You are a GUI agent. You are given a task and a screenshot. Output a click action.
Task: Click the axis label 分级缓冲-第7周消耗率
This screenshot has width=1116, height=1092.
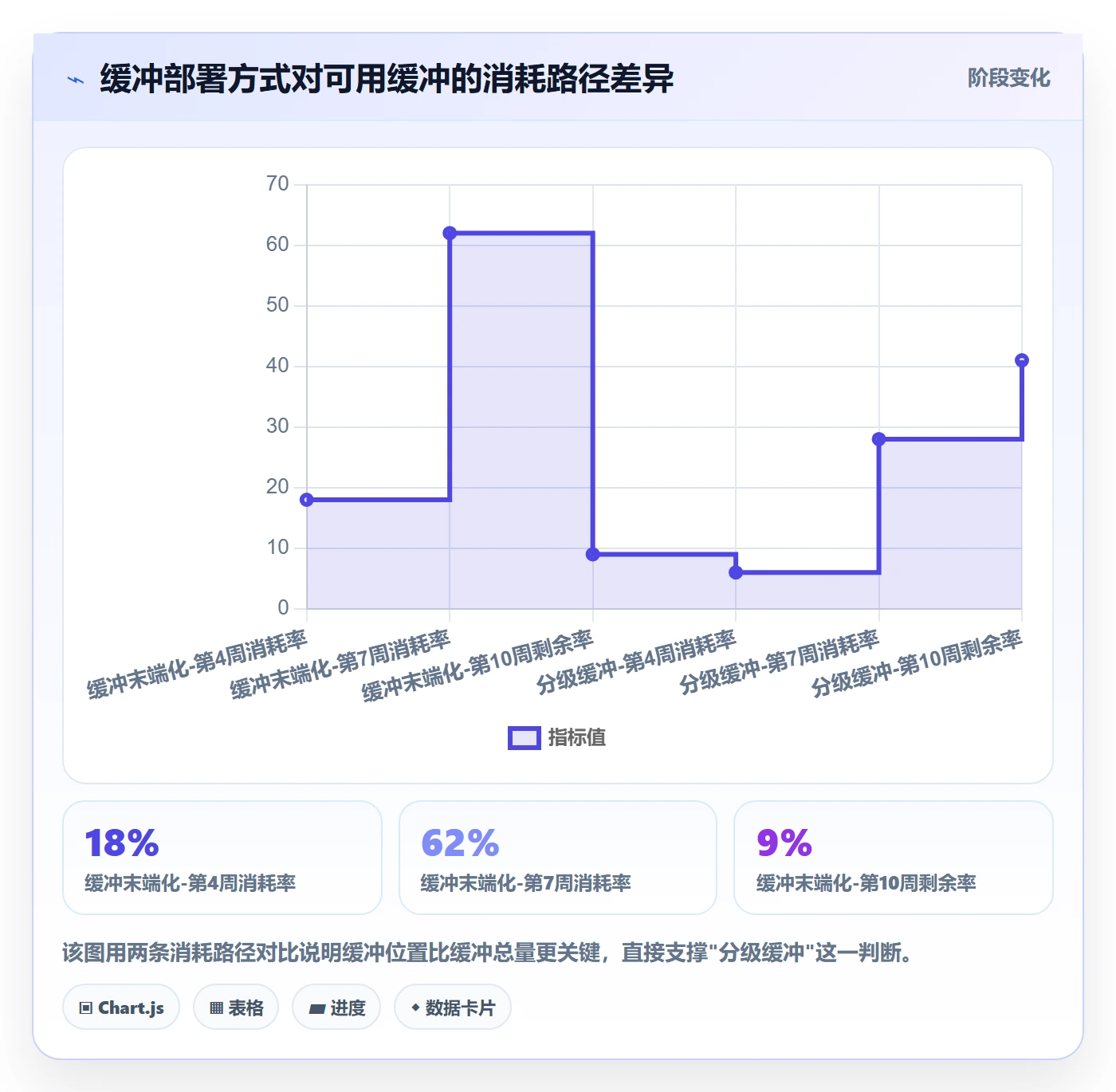pos(779,662)
